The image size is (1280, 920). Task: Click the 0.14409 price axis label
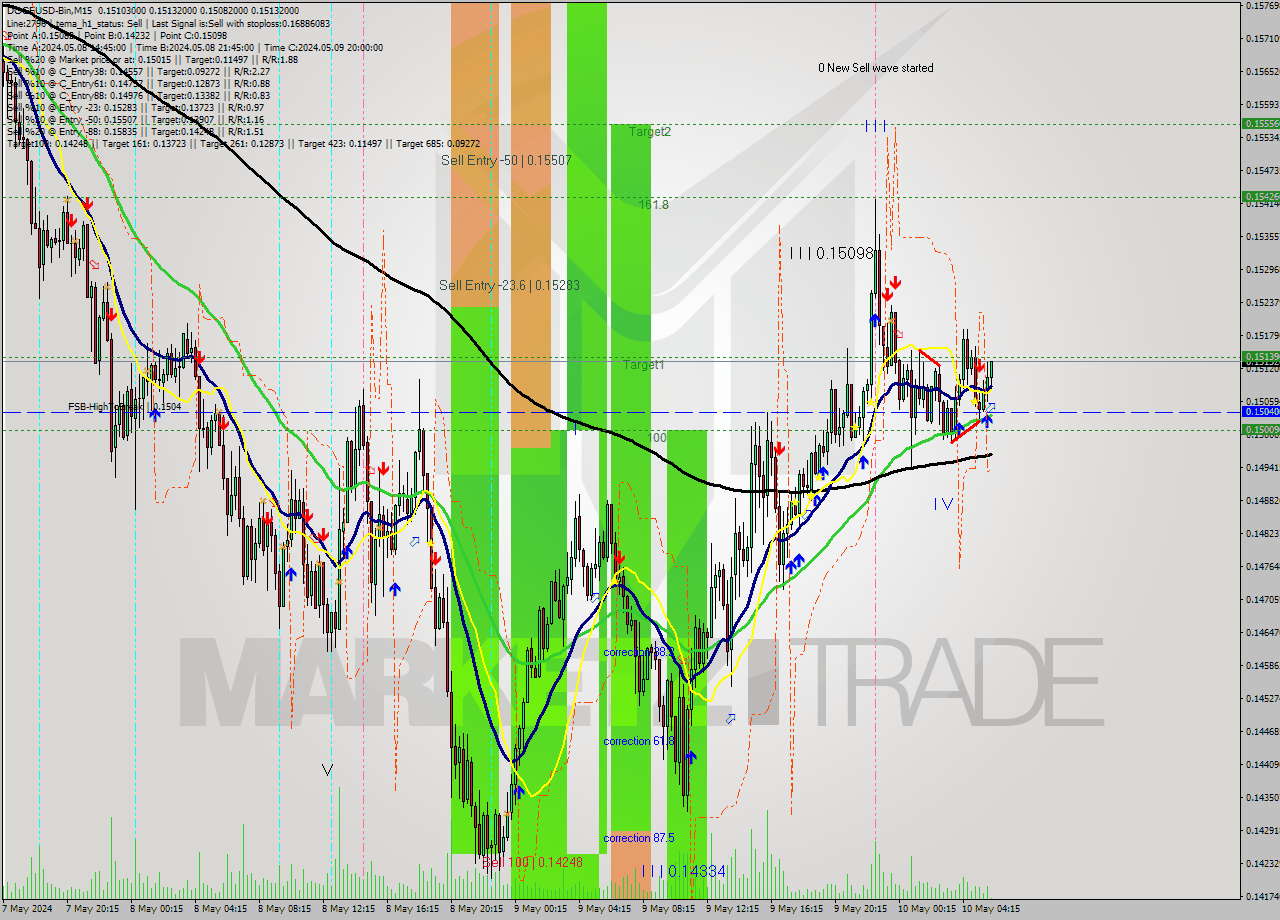[x=1263, y=764]
